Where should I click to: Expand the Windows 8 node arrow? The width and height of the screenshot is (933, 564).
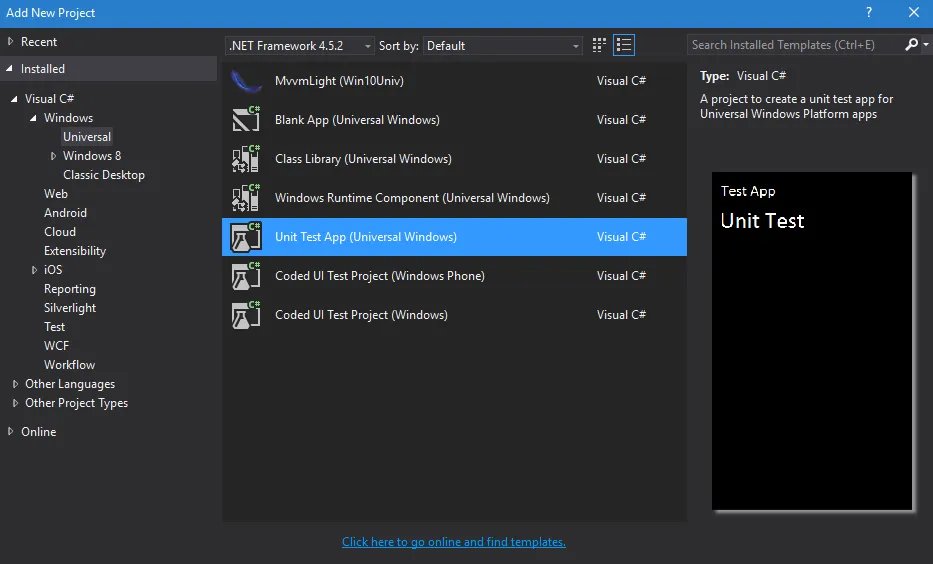(53, 156)
